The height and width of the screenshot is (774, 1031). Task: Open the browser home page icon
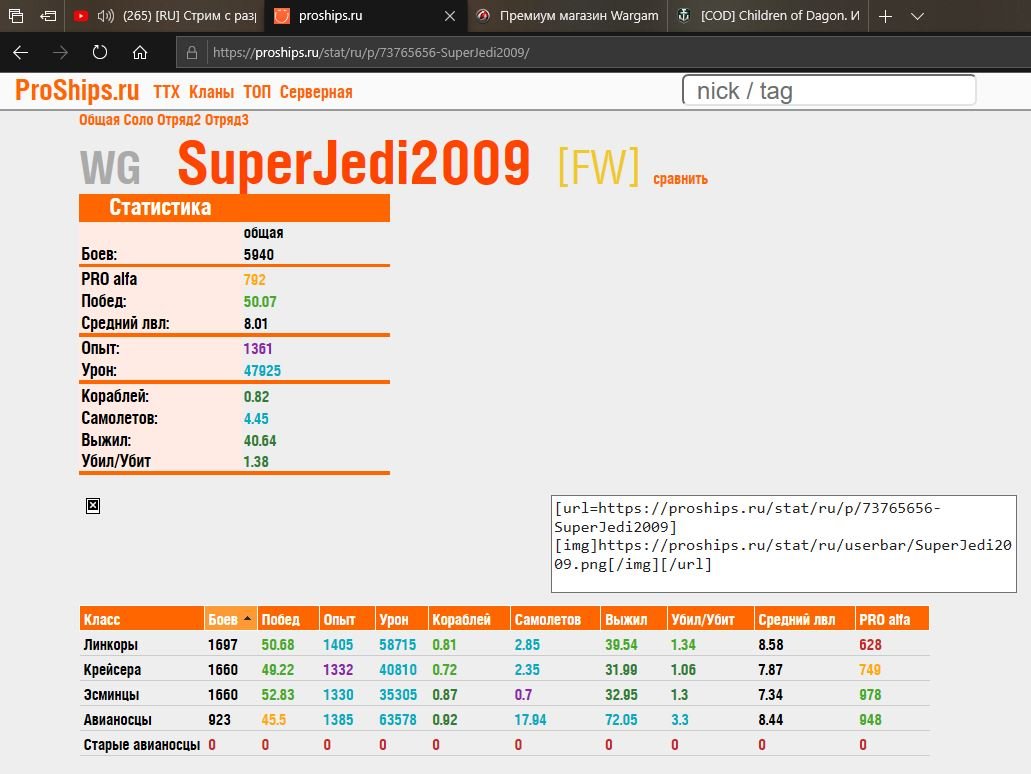[x=139, y=53]
